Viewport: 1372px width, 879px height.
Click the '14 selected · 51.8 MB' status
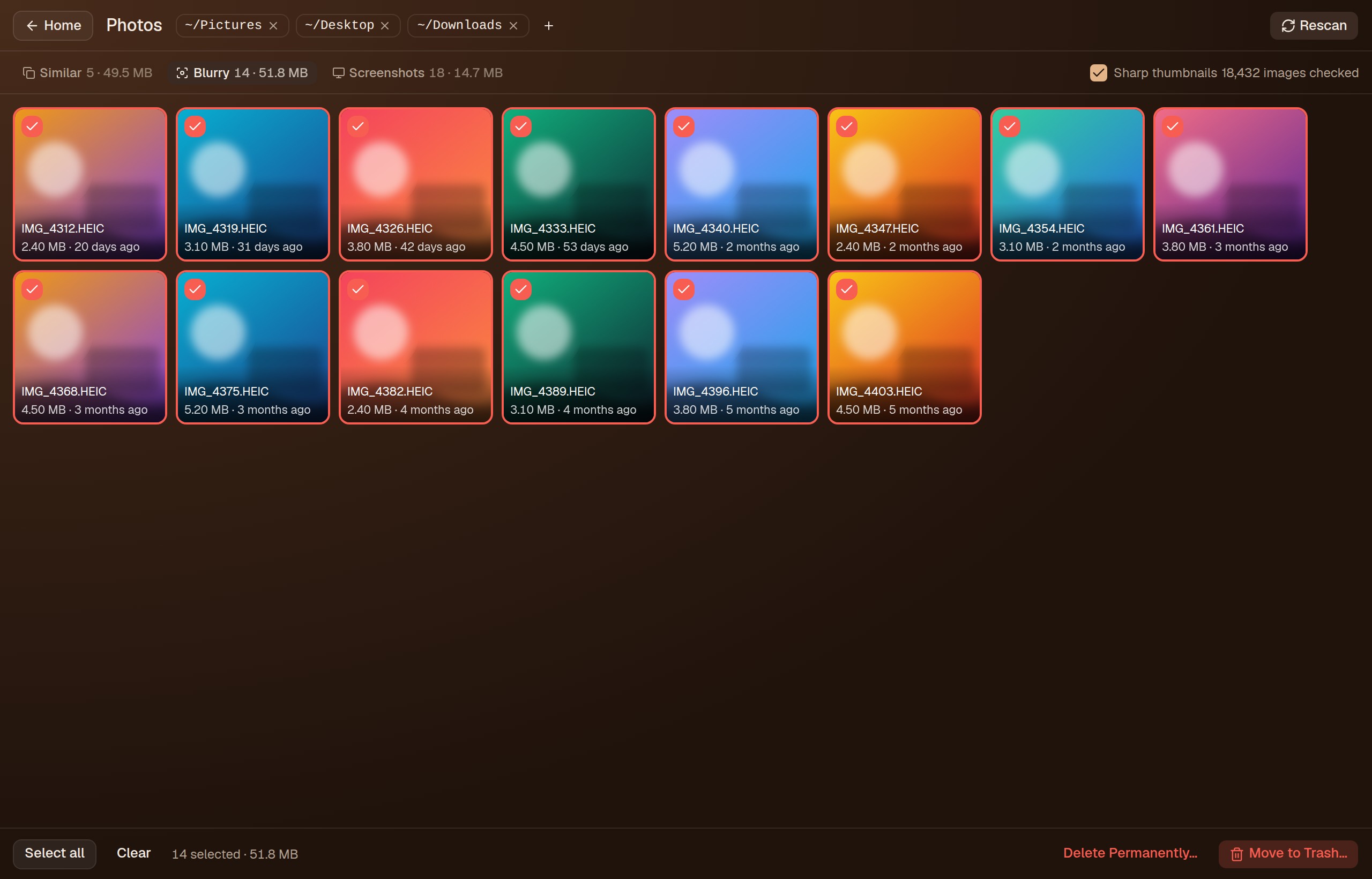coord(235,854)
